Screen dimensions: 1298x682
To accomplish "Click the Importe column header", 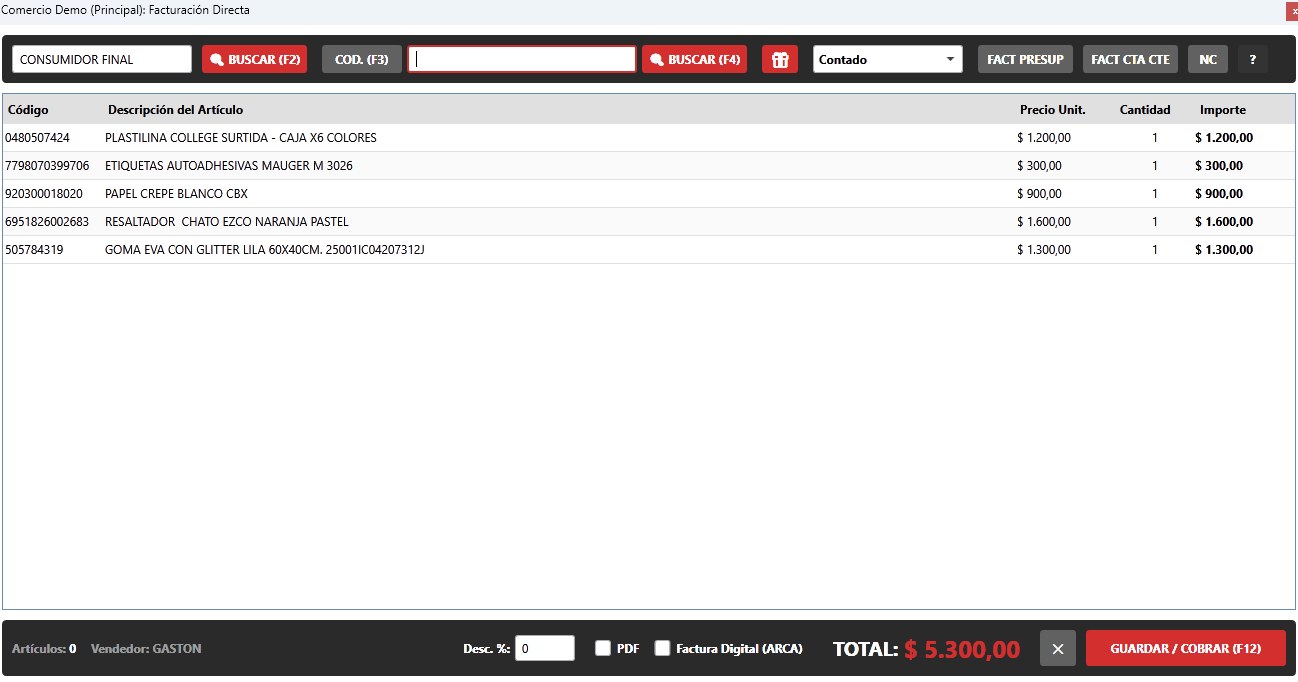I will pyautogui.click(x=1223, y=110).
